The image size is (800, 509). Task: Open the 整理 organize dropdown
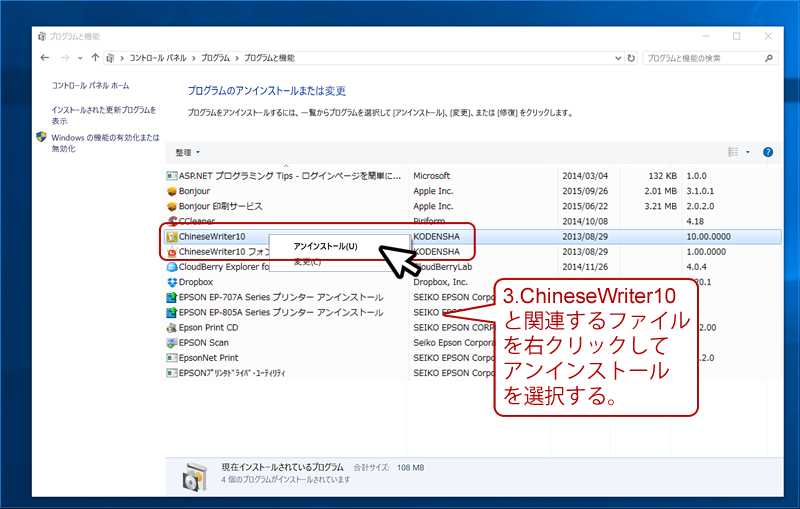tap(188, 152)
